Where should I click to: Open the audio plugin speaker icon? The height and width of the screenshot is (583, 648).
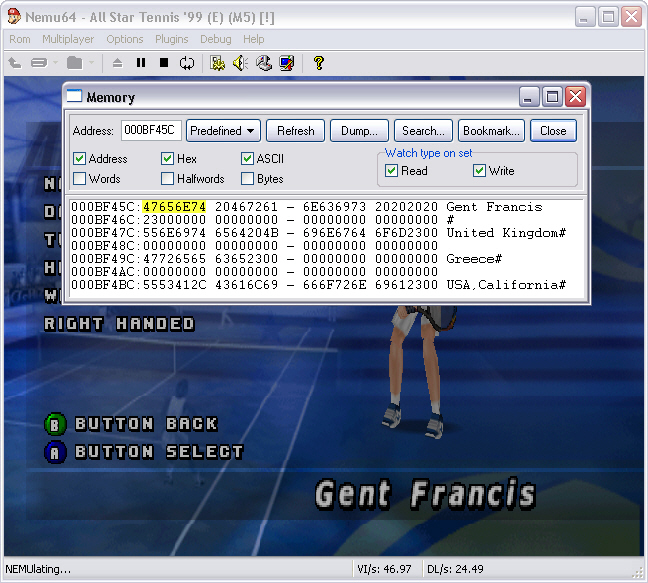coord(240,63)
